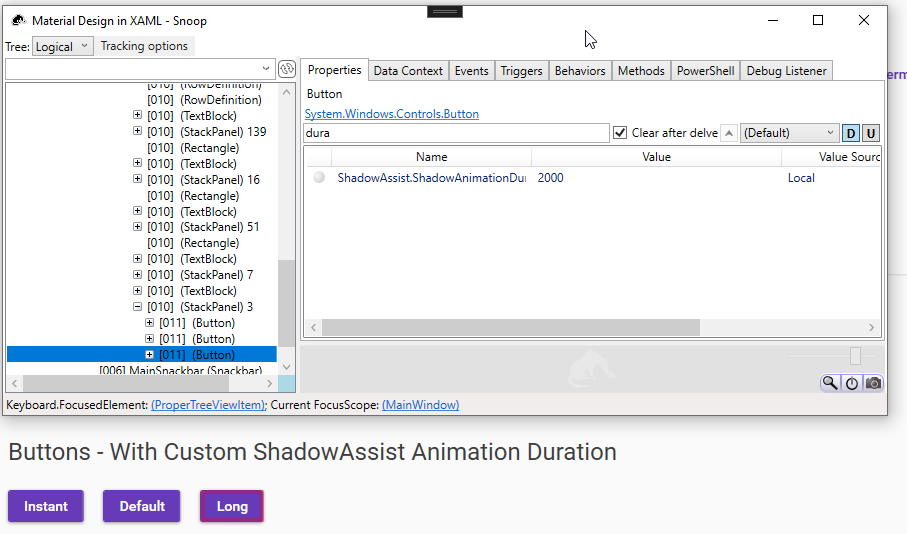Expand the (TextBlock) node above StackPanel 3
907x534 pixels.
pyautogui.click(x=137, y=290)
